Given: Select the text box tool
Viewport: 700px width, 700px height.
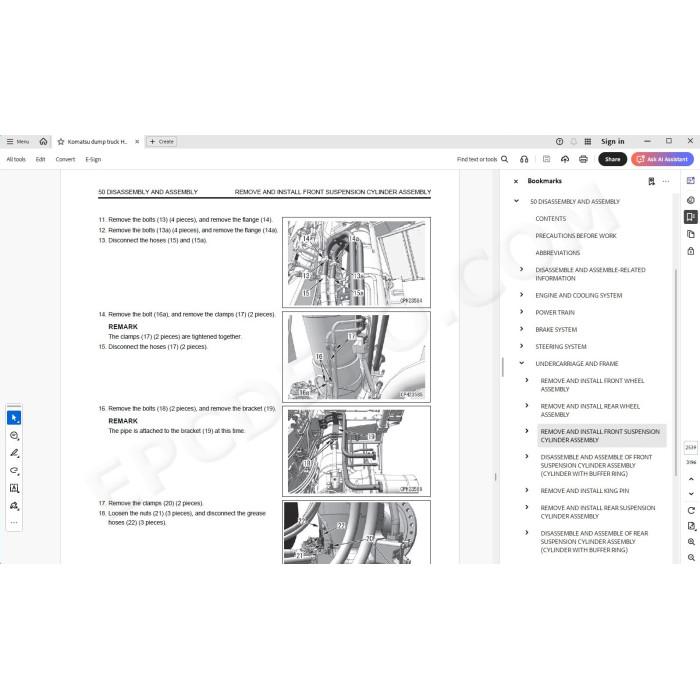Looking at the screenshot, I should click(14, 488).
